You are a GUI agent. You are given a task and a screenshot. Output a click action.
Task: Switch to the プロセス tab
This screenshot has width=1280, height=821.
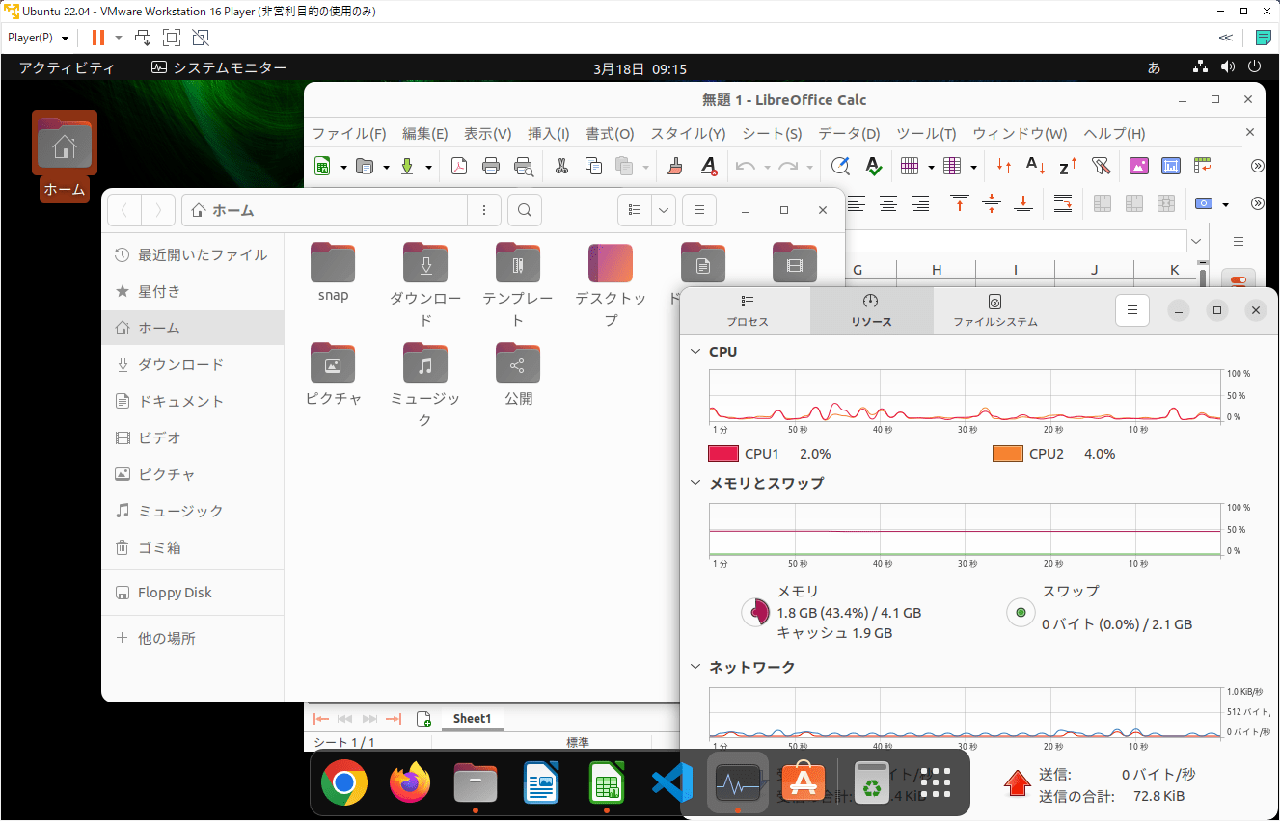click(747, 311)
